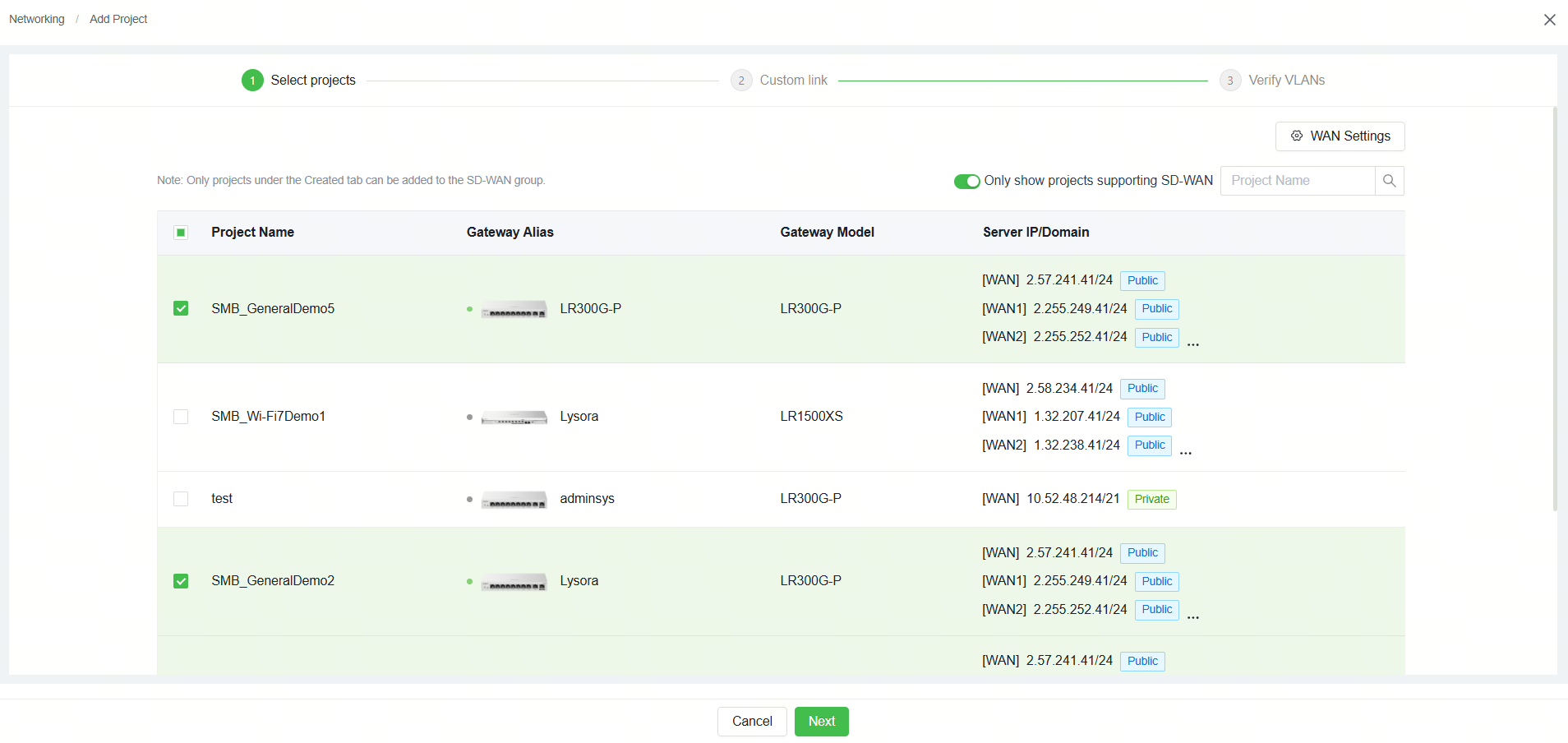1568x743 pixels.
Task: Check the test project checkbox
Action: point(181,499)
